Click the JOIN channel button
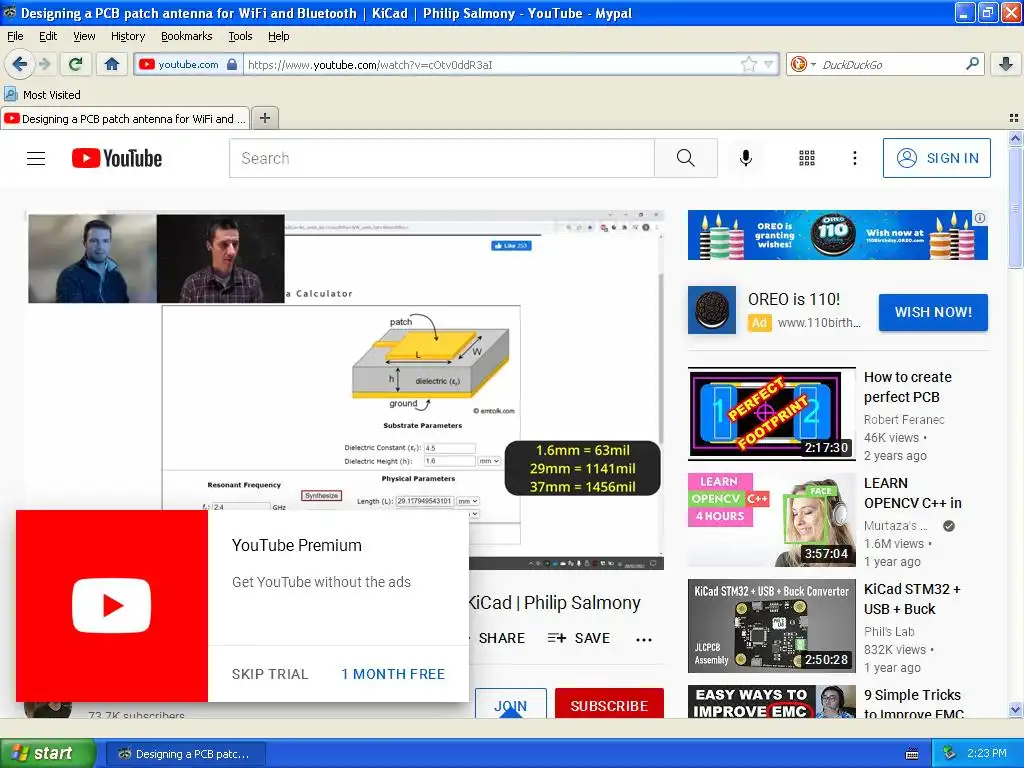Viewport: 1024px width, 768px height. click(511, 704)
